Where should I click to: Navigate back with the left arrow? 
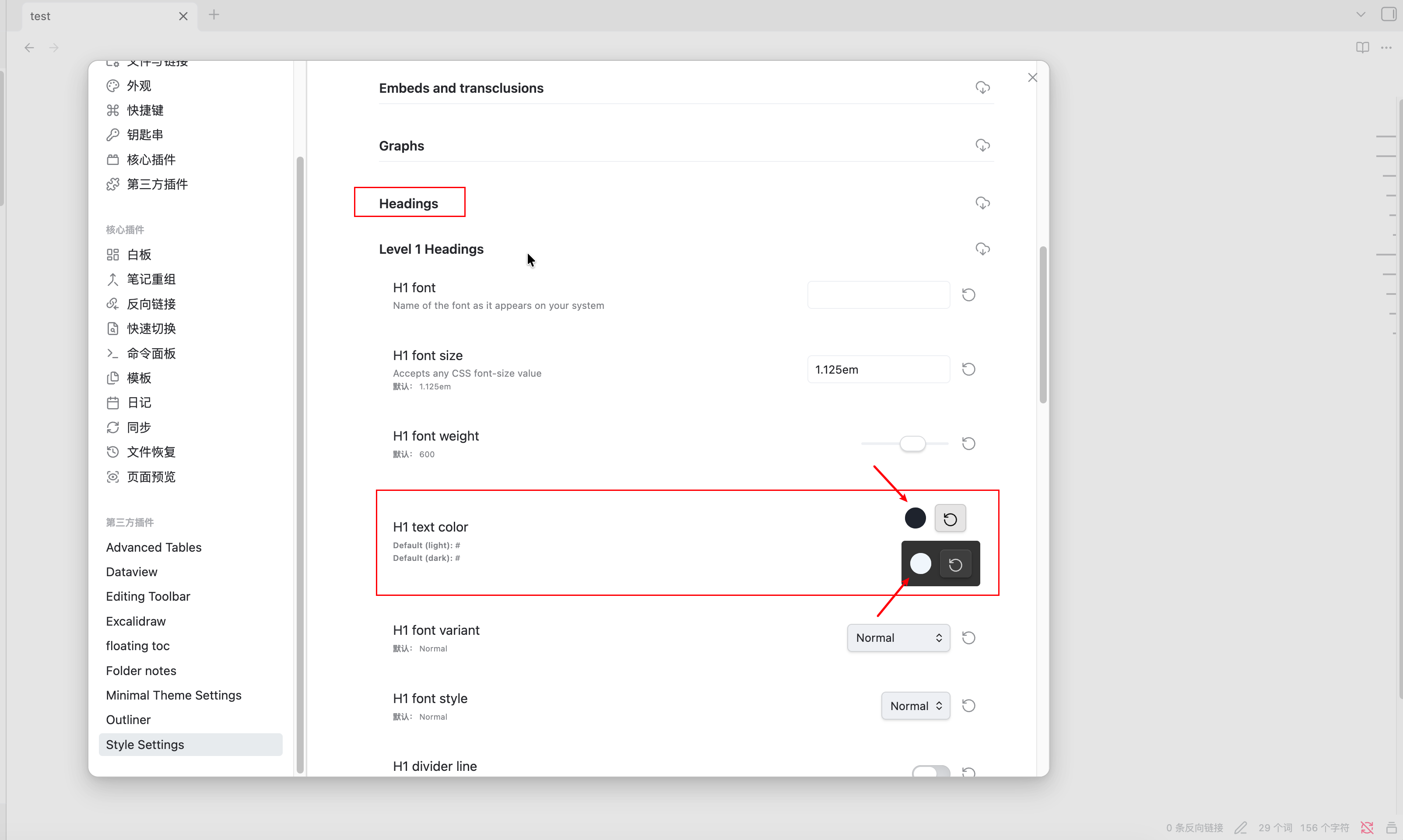[x=29, y=48]
